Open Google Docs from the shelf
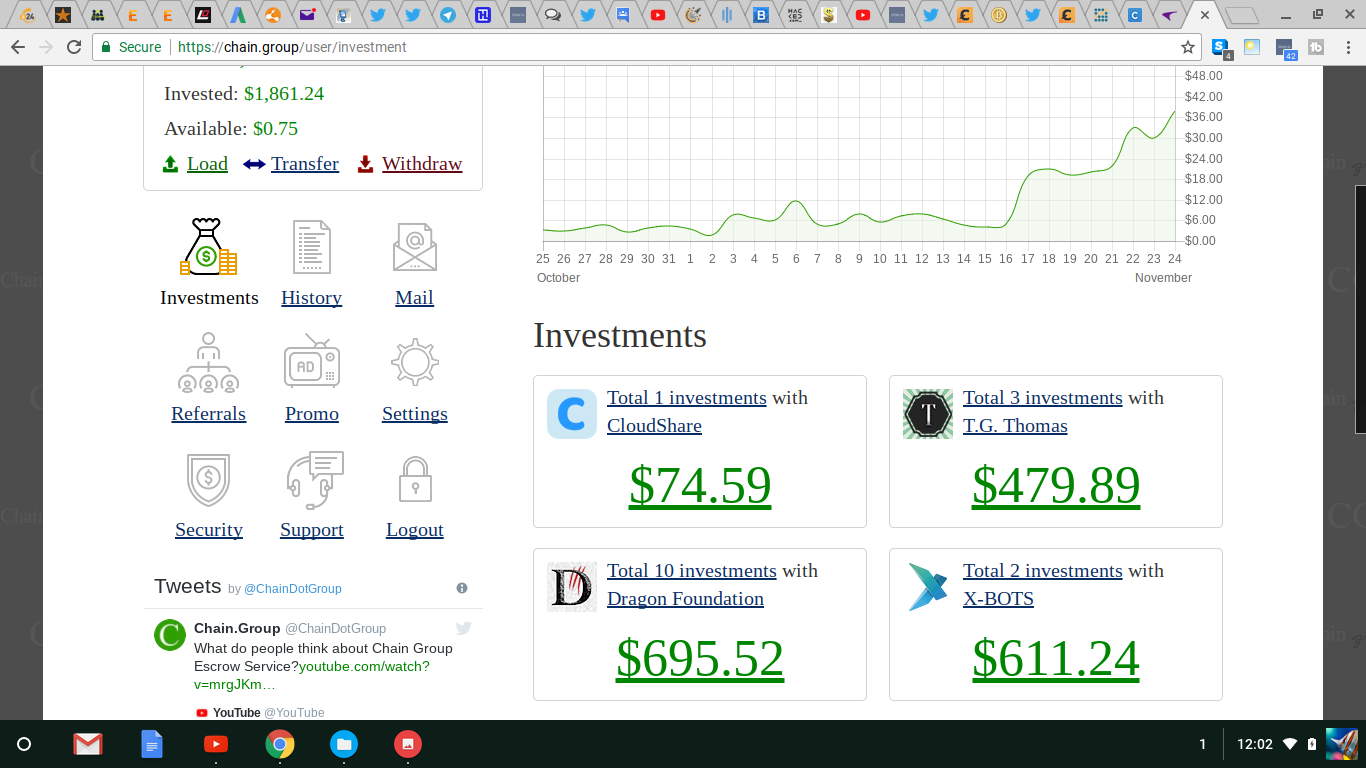The height and width of the screenshot is (768, 1366). click(x=152, y=744)
